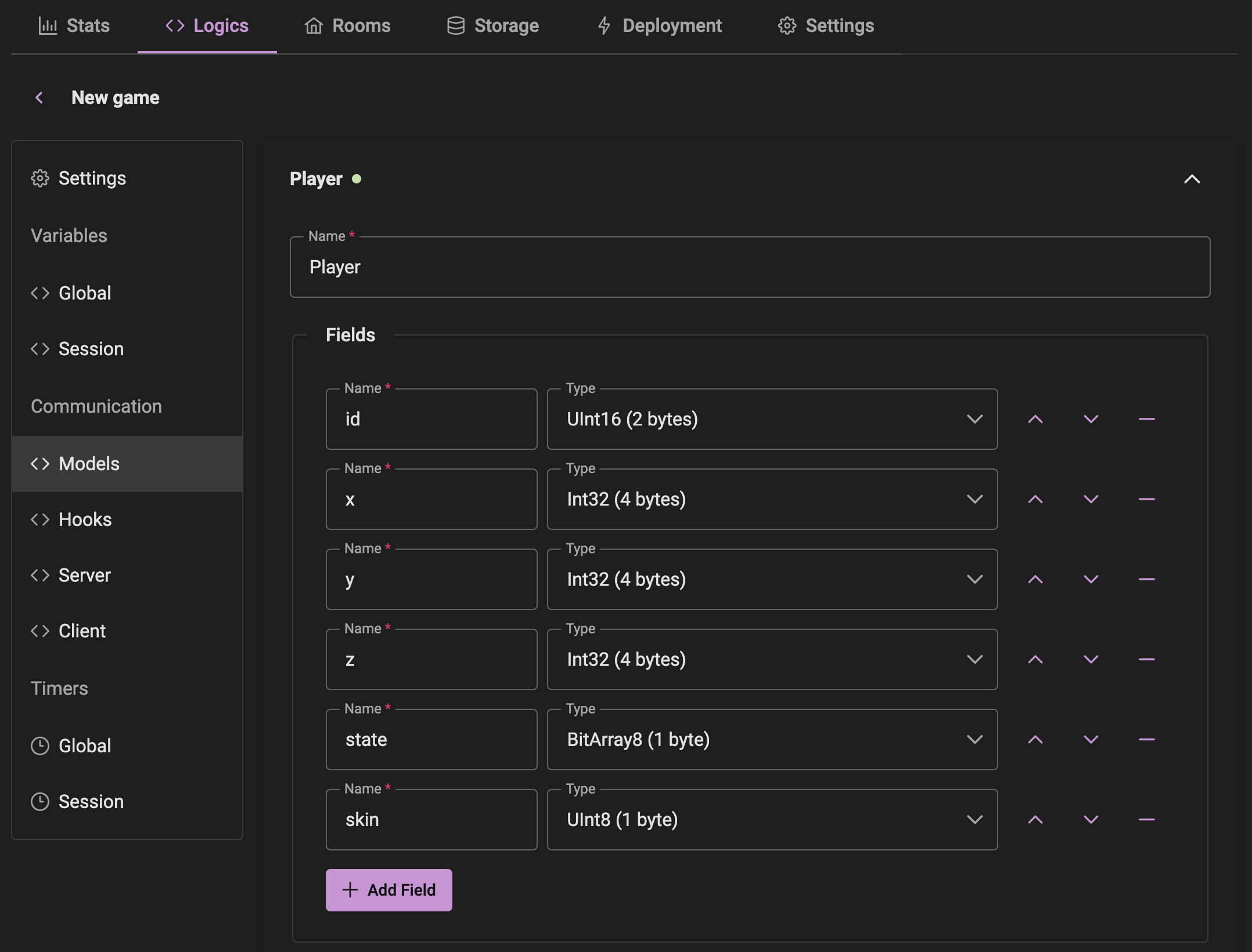Edit the field name 'state'
Screen dimensions: 1252x952
[x=431, y=740]
